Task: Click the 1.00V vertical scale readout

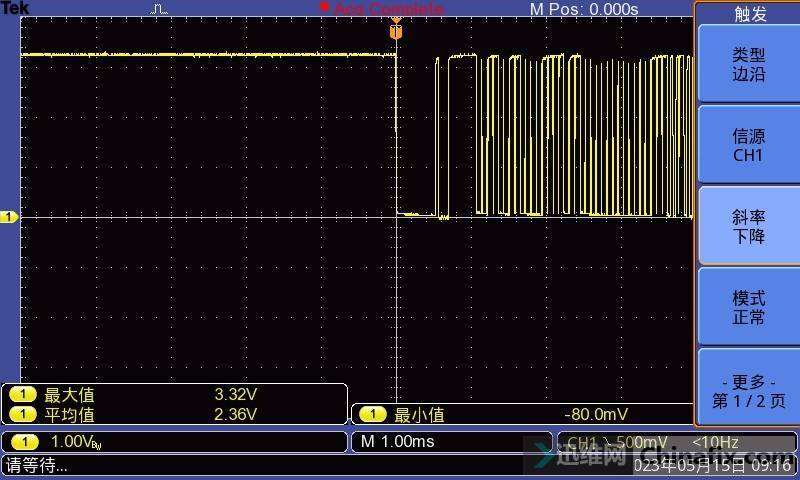Action: click(x=76, y=442)
